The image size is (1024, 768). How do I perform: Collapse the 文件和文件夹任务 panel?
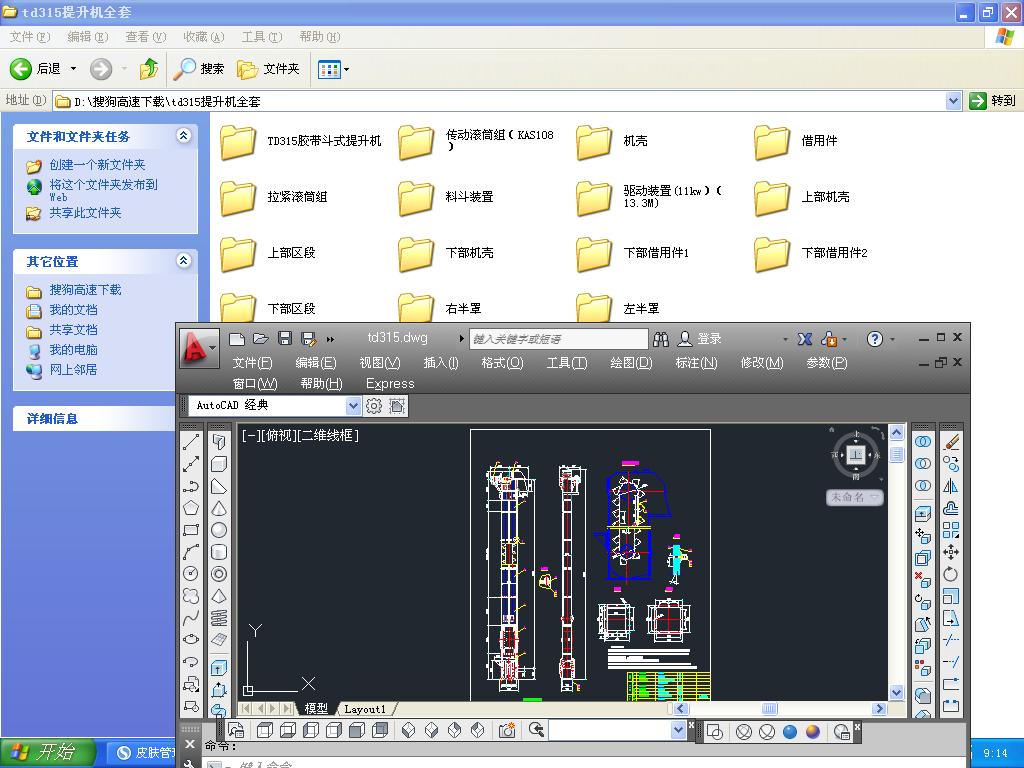click(x=183, y=136)
